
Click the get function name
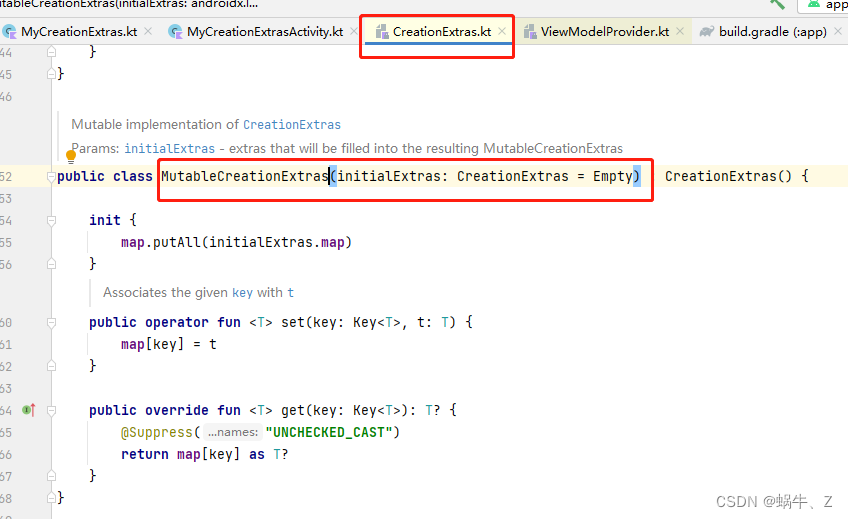click(x=293, y=410)
